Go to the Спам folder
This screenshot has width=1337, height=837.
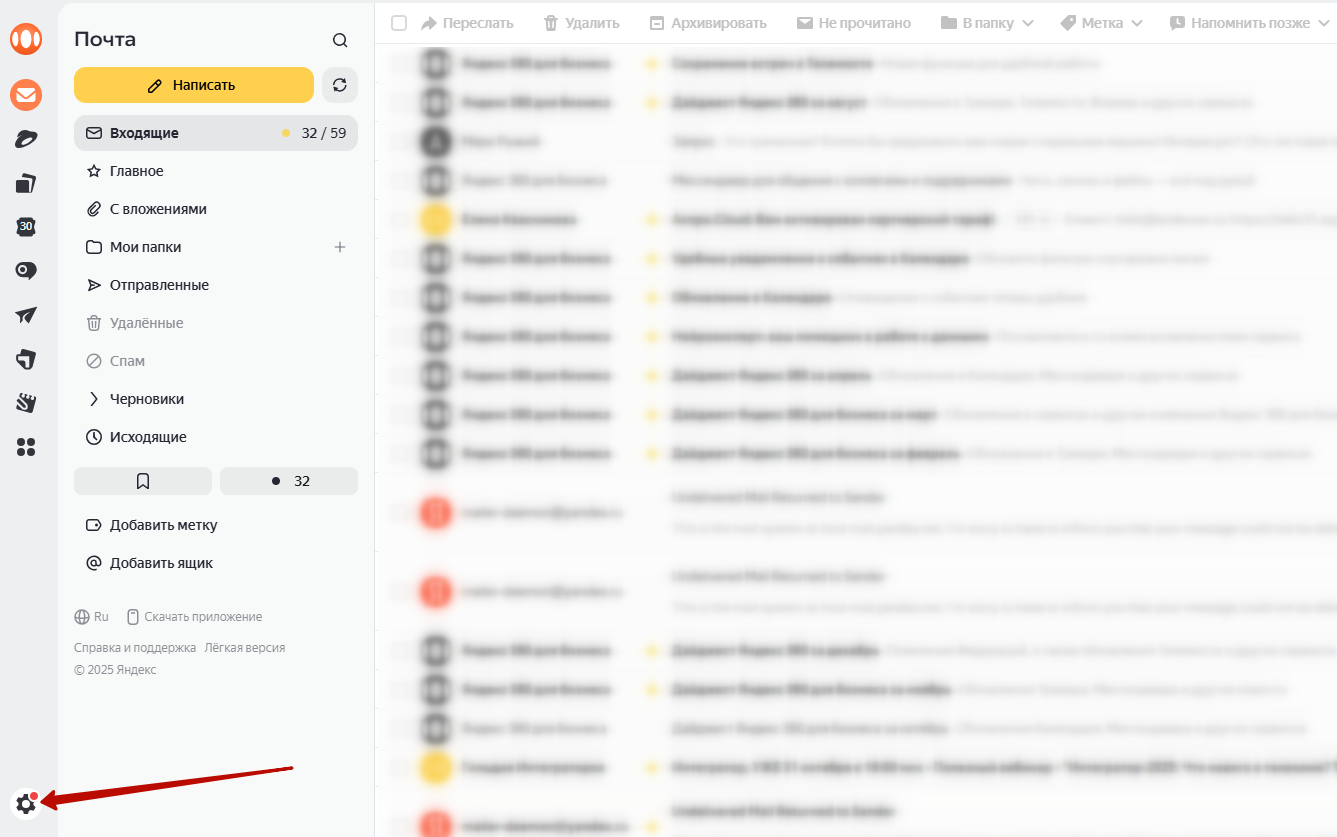(127, 361)
